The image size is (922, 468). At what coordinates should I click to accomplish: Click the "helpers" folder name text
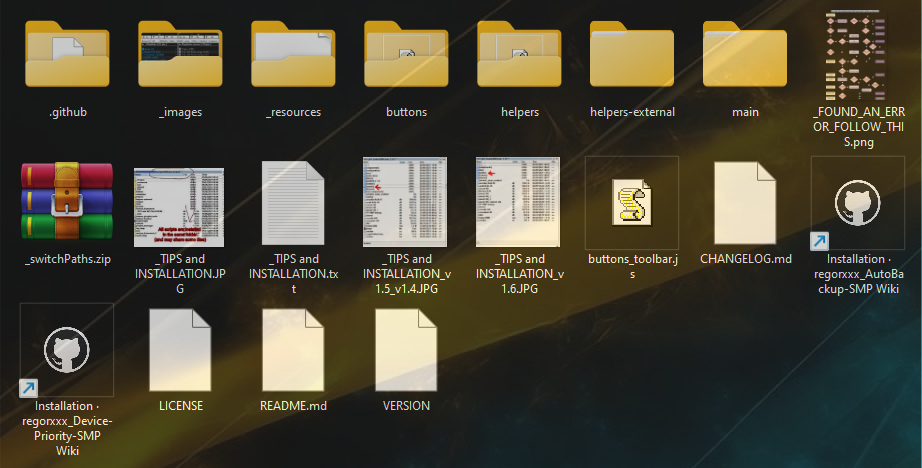point(520,112)
